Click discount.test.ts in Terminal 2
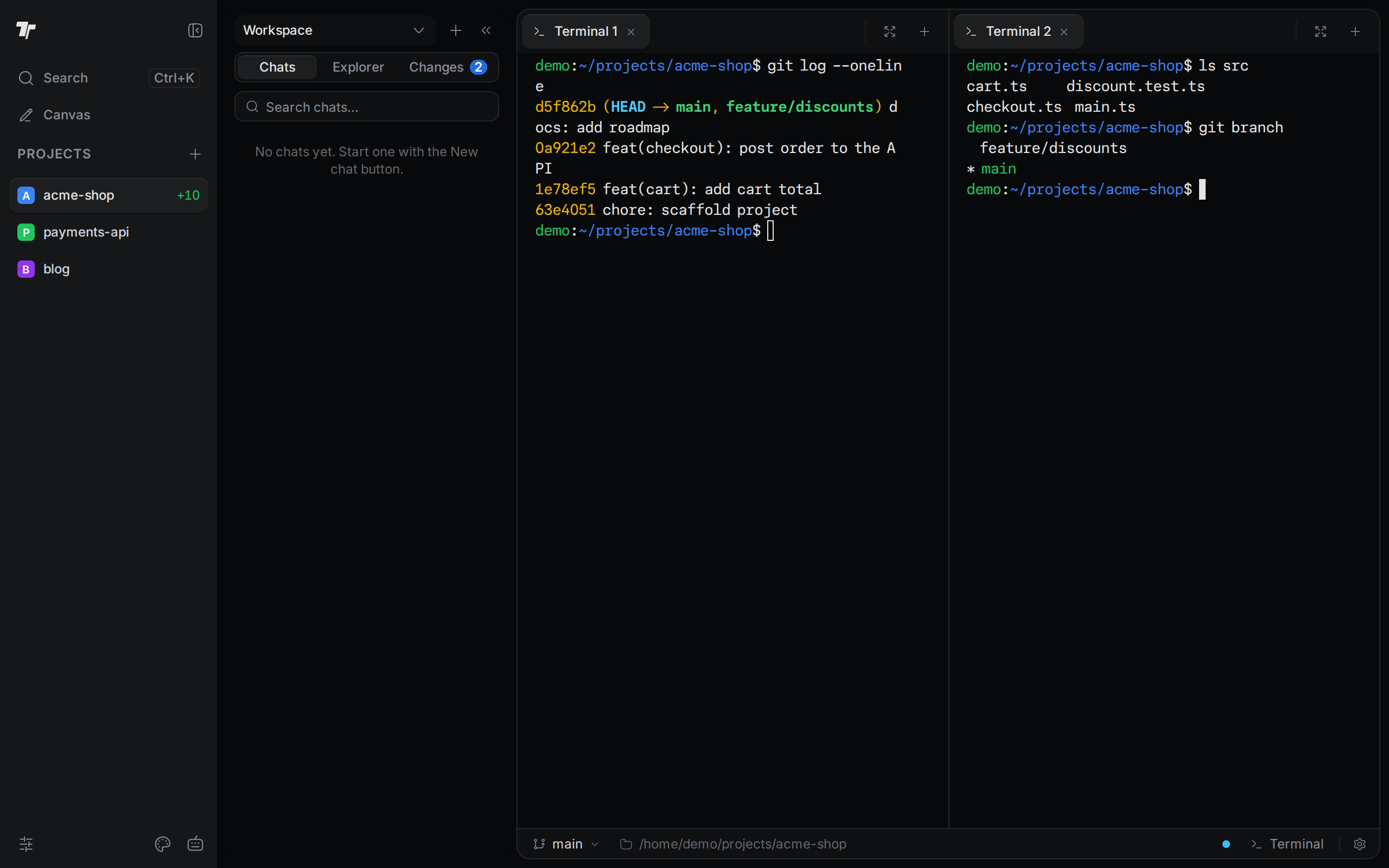 pyautogui.click(x=1135, y=86)
